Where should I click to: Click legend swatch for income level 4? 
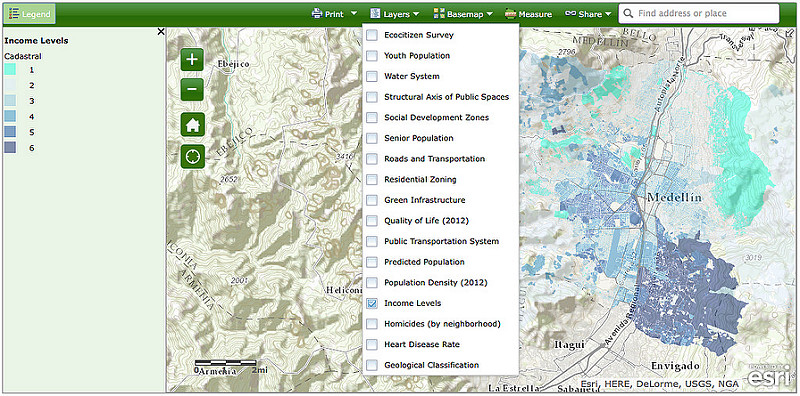10,117
